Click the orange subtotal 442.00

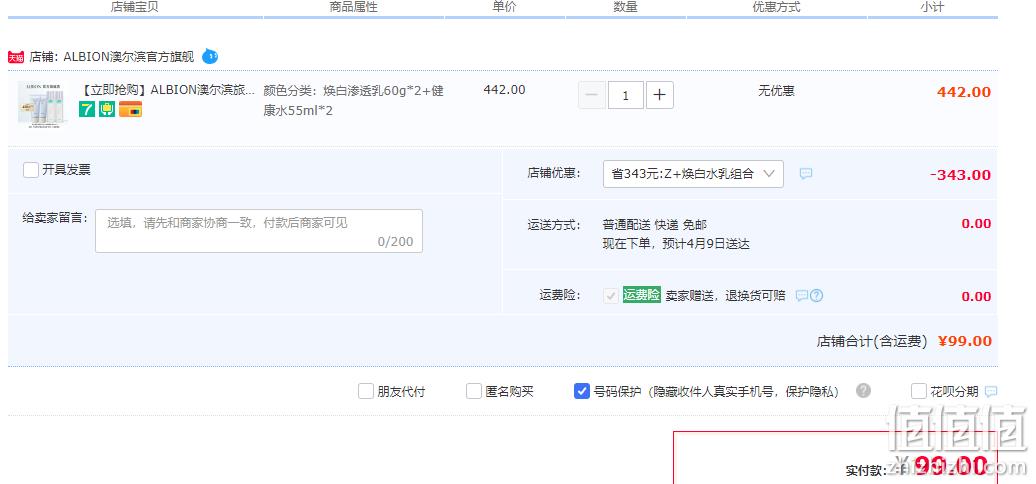coord(964,92)
